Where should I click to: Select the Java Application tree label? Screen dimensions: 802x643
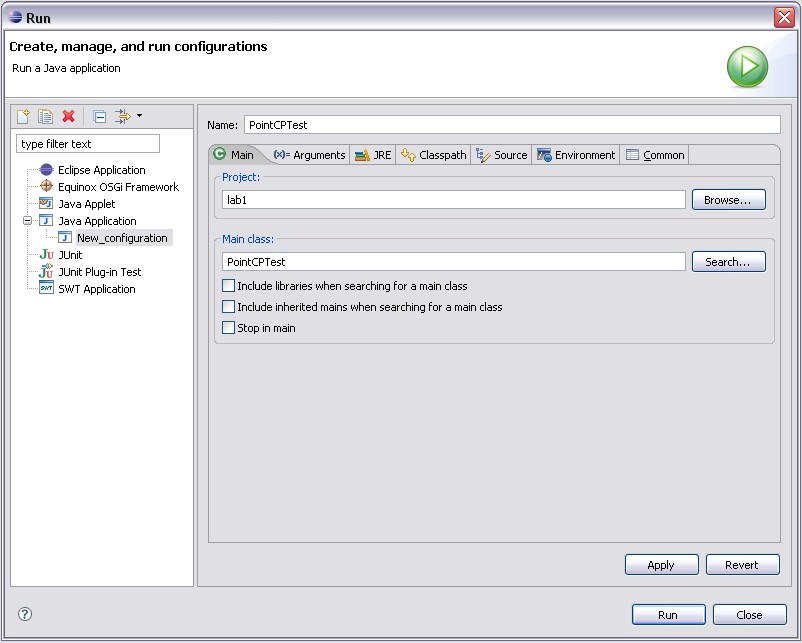pyautogui.click(x=97, y=221)
